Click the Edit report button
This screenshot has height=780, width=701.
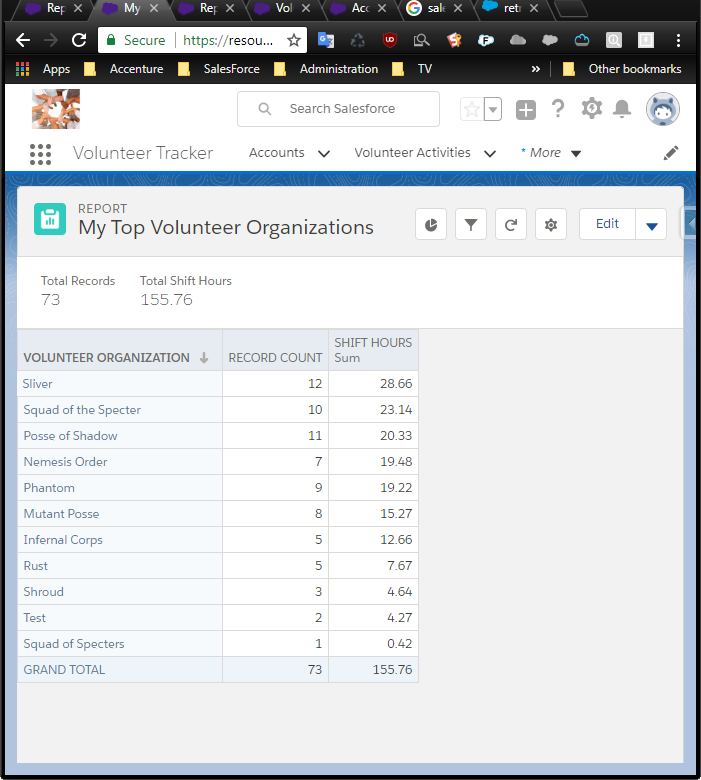(607, 224)
